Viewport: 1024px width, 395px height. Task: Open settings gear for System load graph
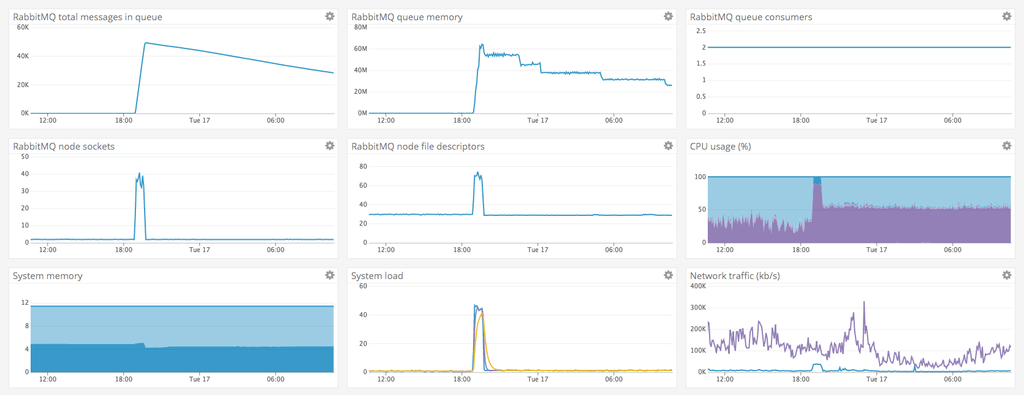(x=668, y=276)
